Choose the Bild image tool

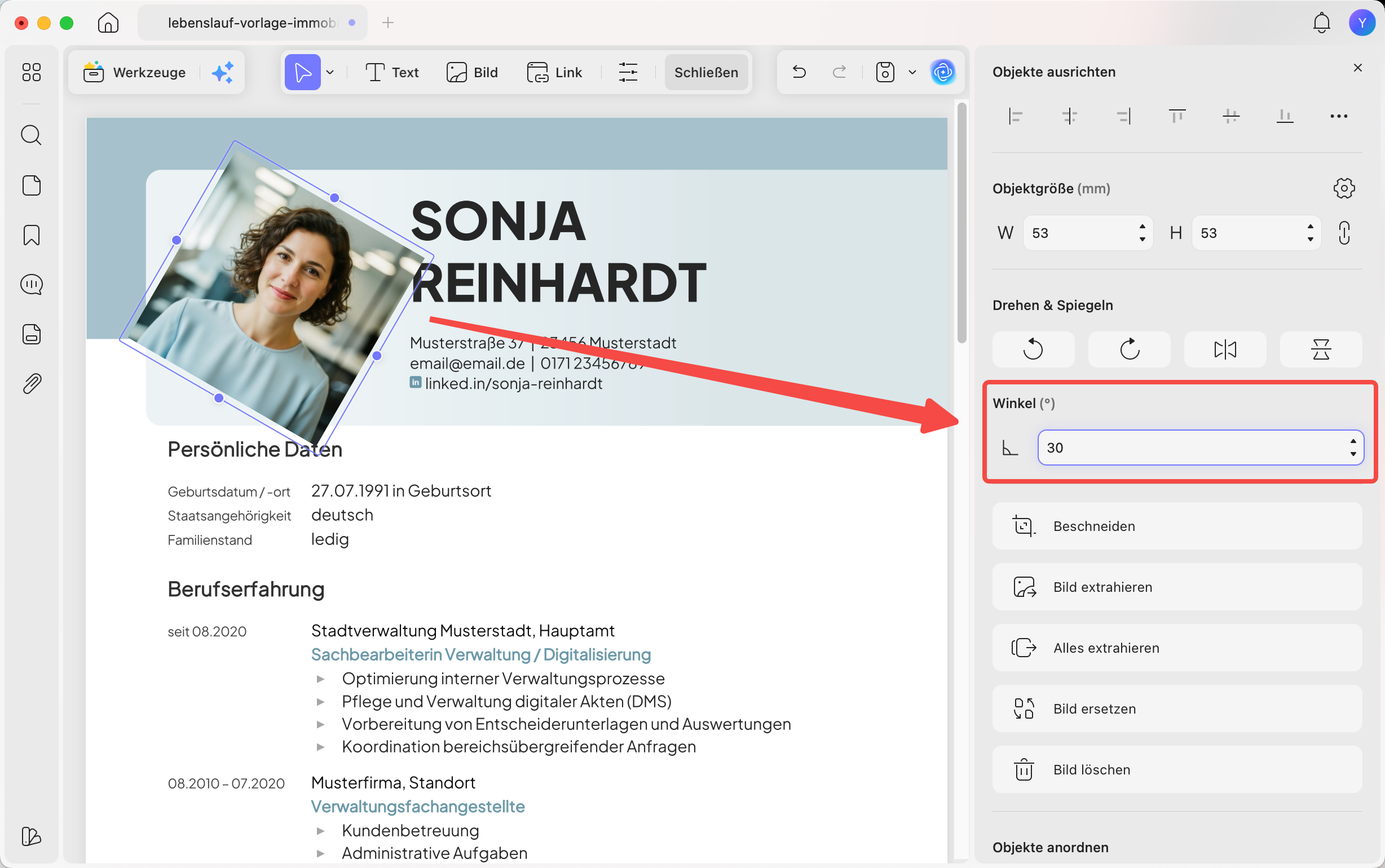click(472, 72)
